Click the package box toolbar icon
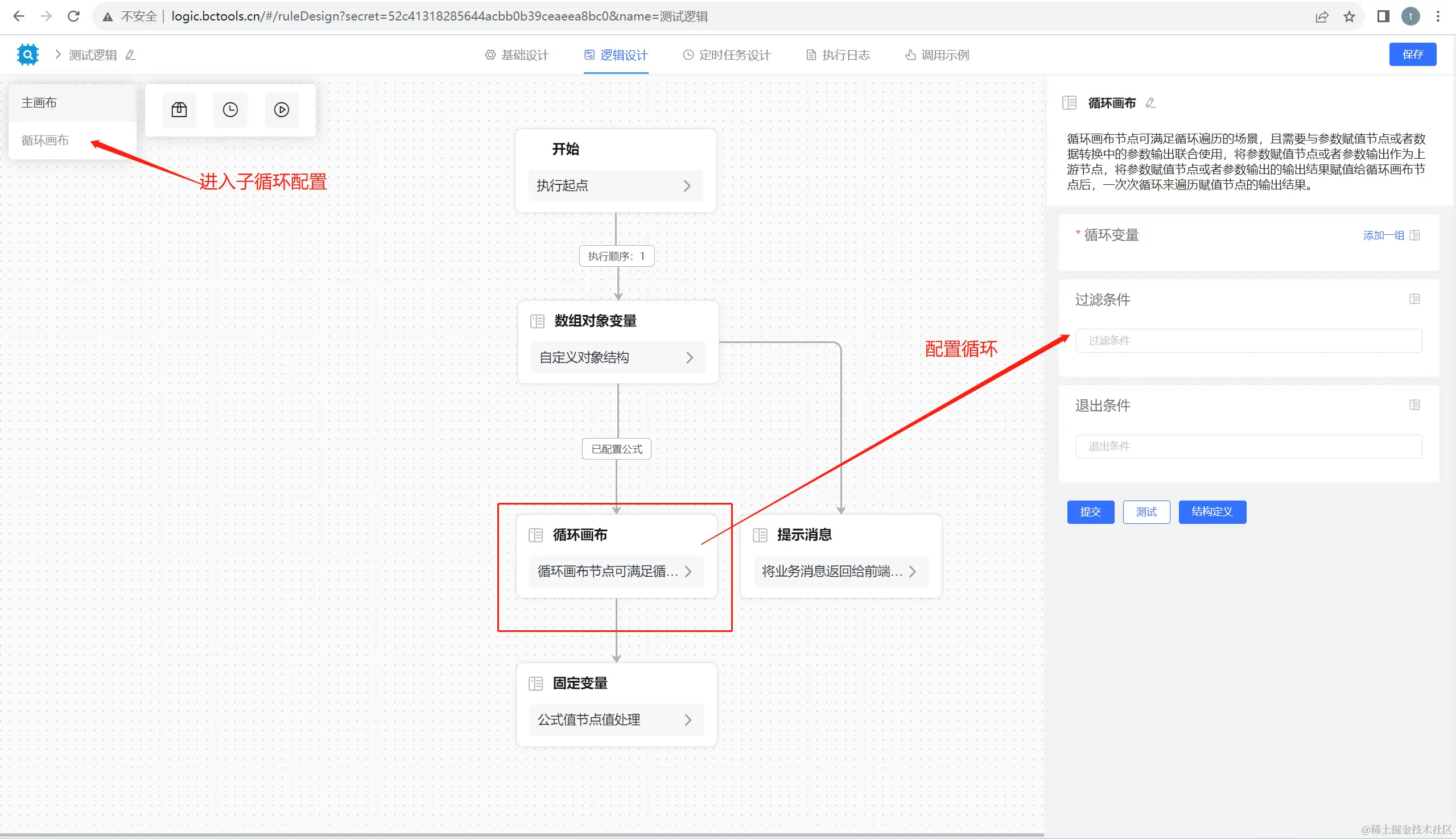The height and width of the screenshot is (839, 1456). coord(179,109)
